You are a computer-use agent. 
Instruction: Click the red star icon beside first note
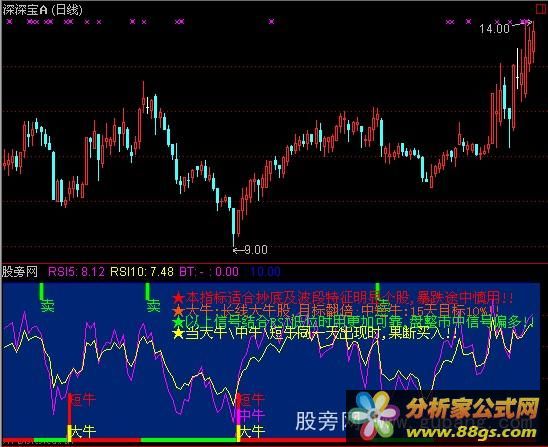click(x=178, y=298)
